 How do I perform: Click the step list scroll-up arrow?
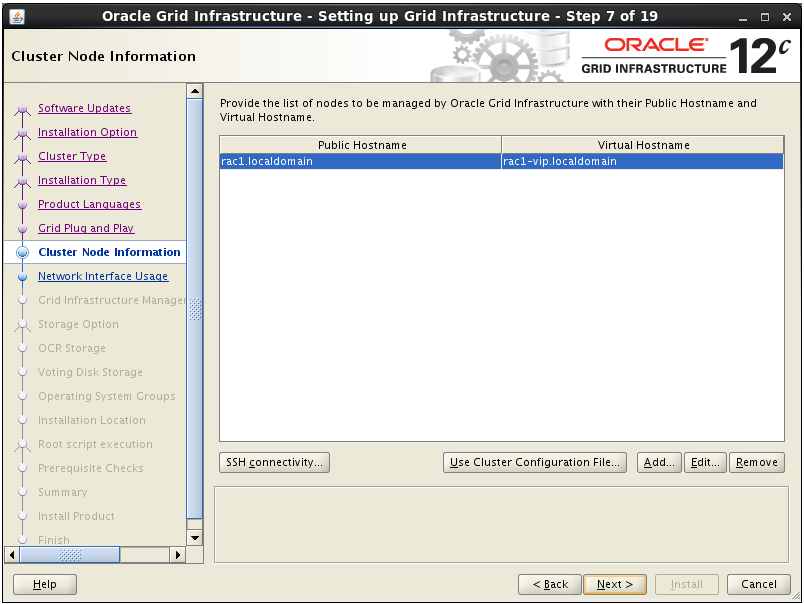tap(195, 91)
